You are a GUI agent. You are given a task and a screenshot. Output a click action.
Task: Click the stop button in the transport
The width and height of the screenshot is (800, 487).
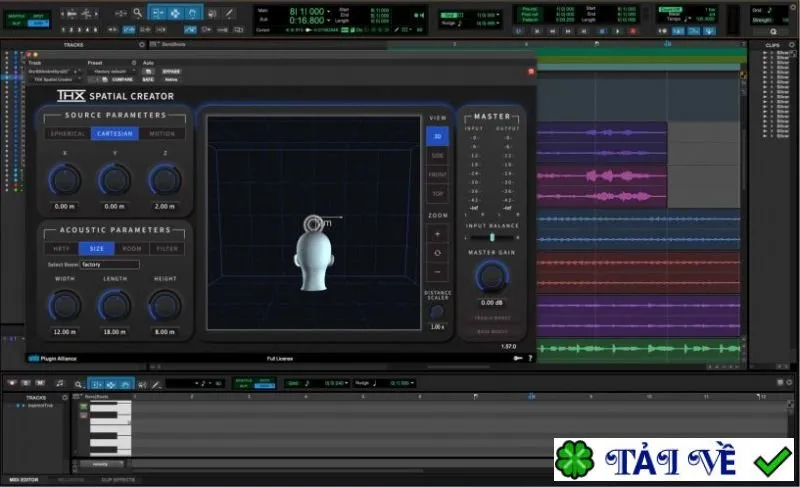pos(602,31)
